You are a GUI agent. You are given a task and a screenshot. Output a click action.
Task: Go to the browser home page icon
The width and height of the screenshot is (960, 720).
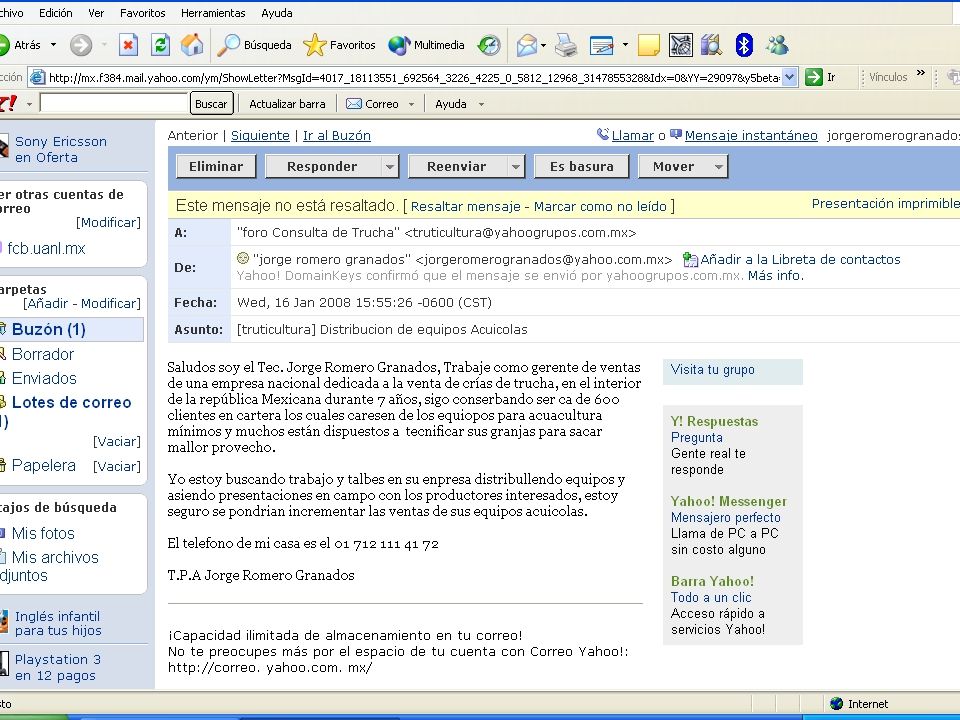(x=192, y=45)
